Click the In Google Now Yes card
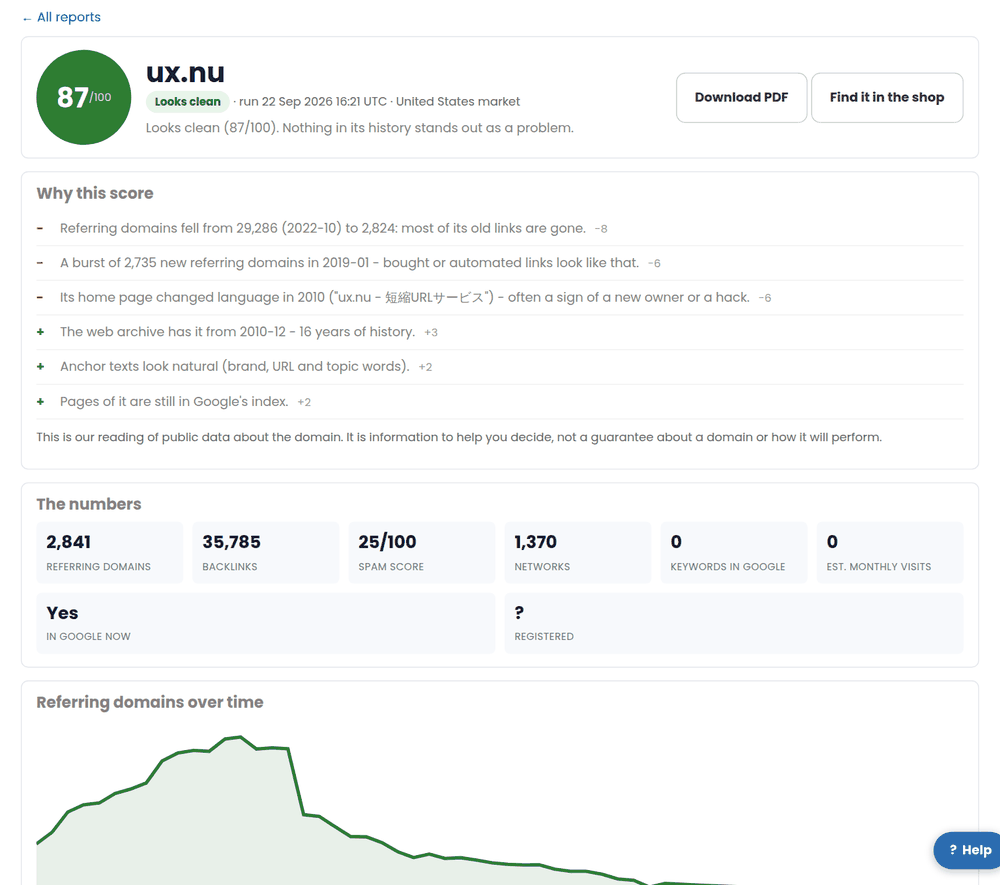 point(266,623)
